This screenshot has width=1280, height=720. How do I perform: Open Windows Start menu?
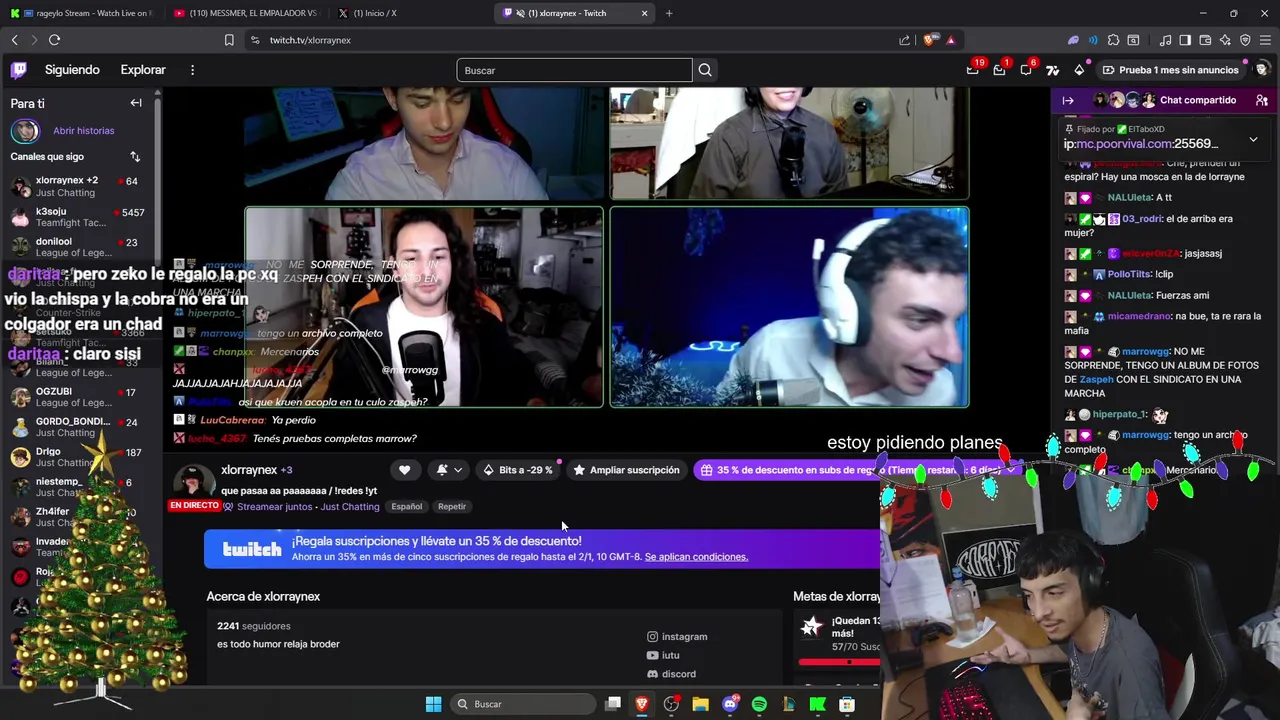[433, 704]
